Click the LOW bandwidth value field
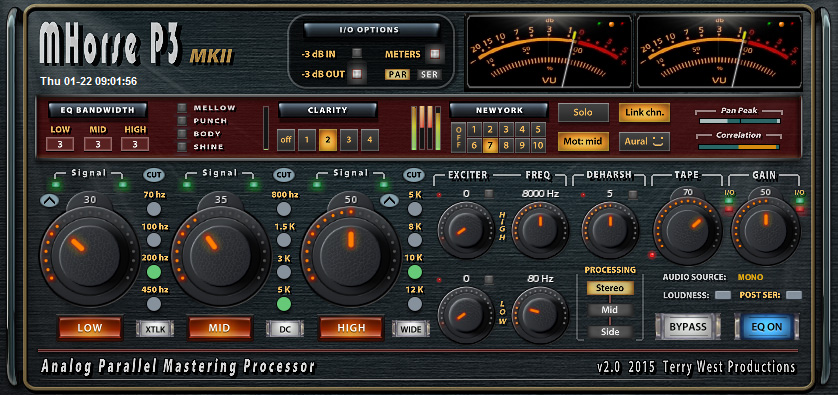The height and width of the screenshot is (395, 838). point(60,144)
